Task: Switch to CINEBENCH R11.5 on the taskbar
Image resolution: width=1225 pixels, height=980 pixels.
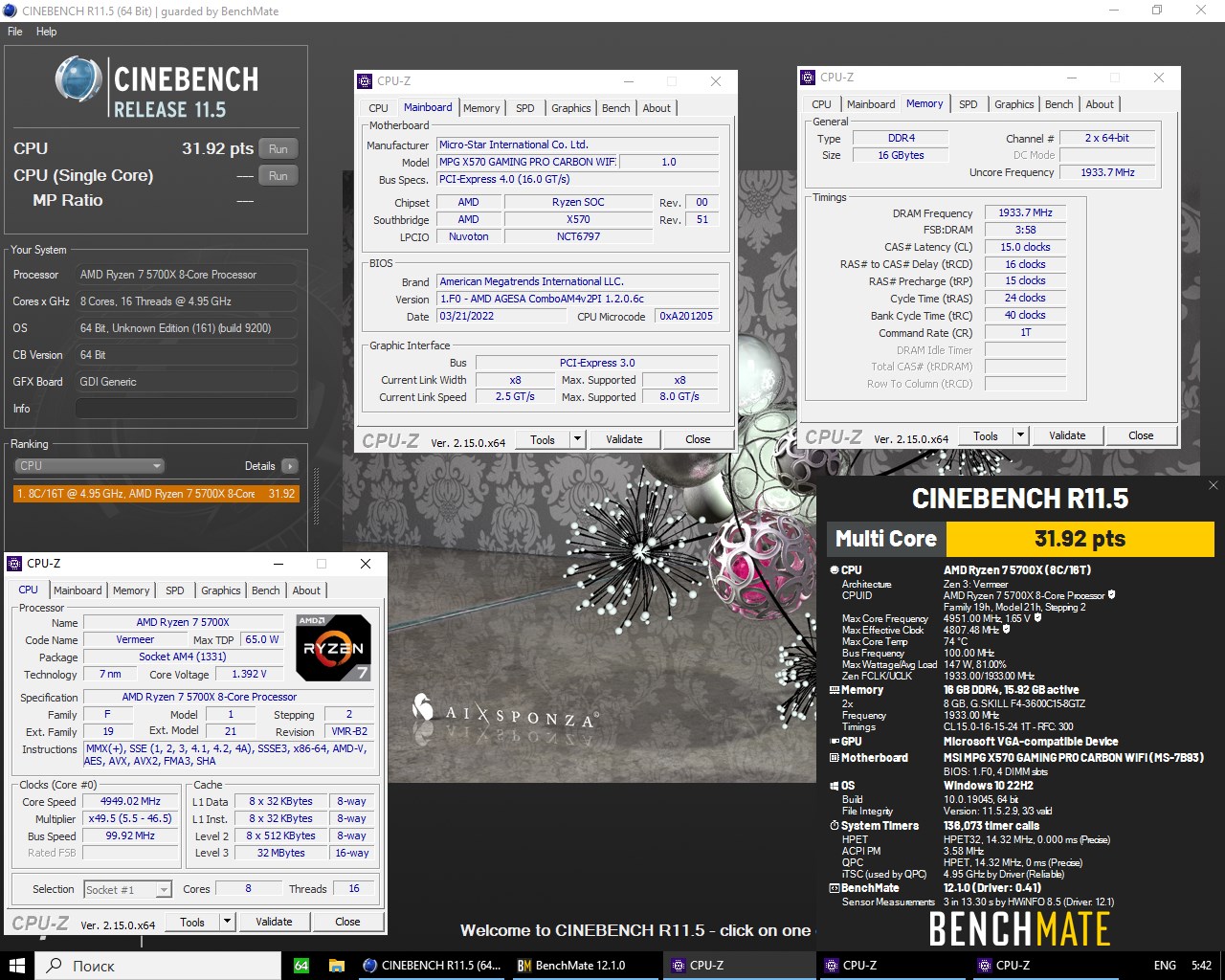Action: [432, 966]
